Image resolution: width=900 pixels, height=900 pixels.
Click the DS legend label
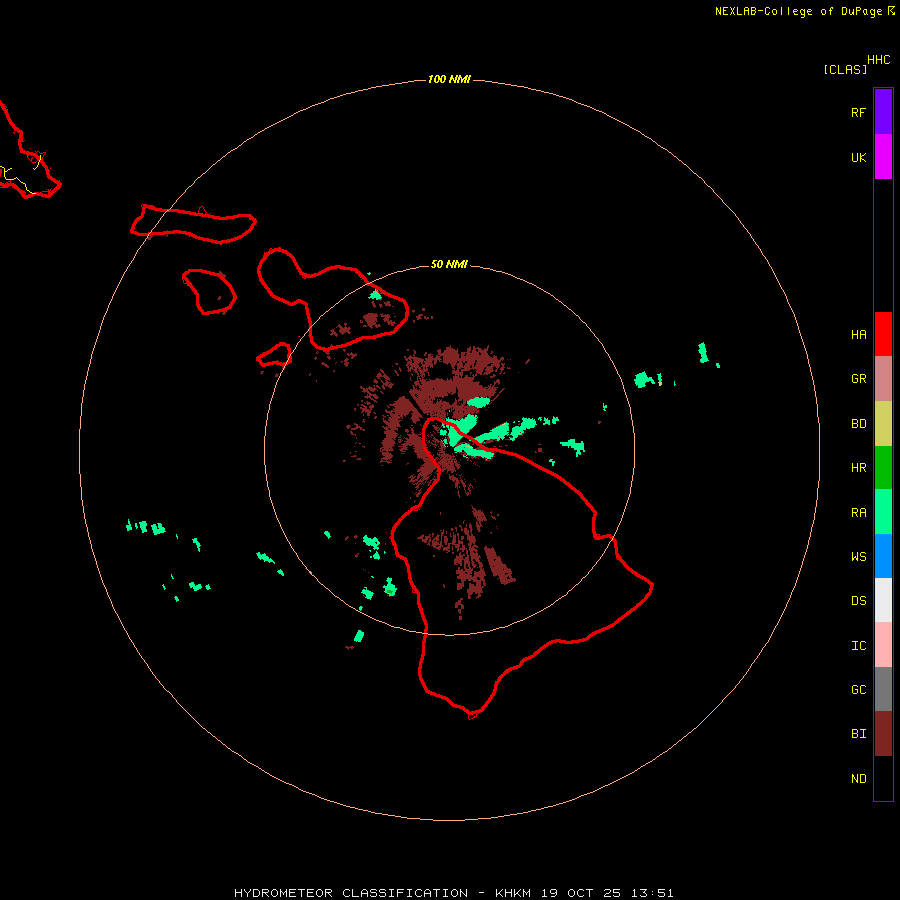(858, 601)
